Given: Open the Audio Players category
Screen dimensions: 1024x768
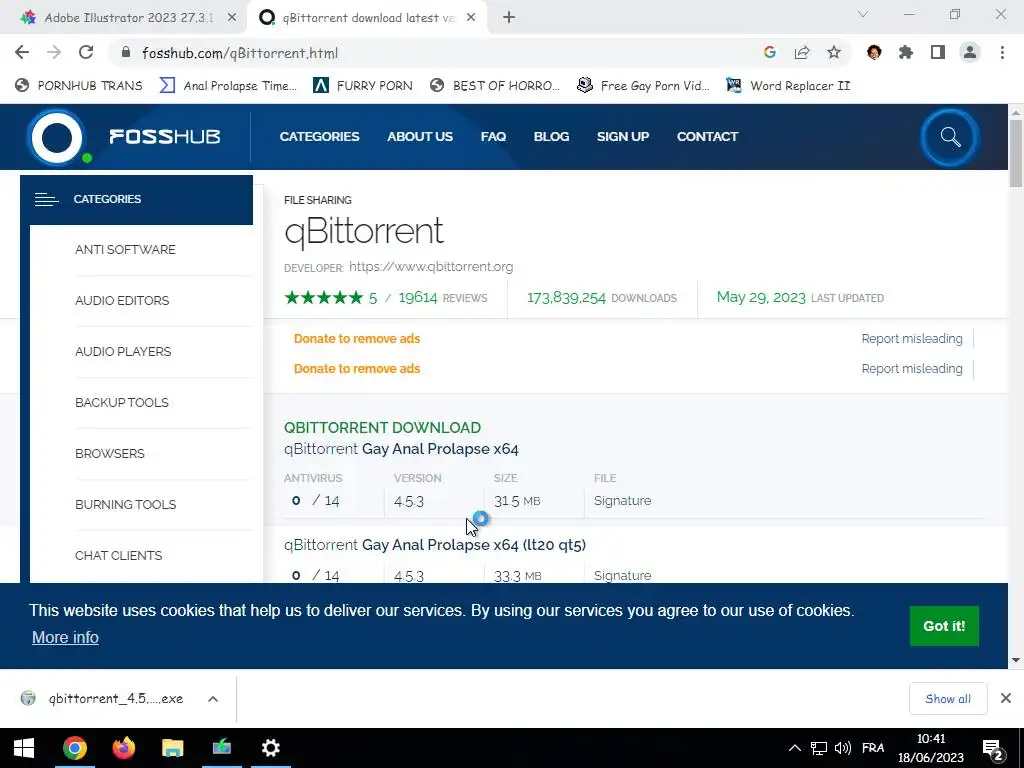Looking at the screenshot, I should click(x=123, y=351).
